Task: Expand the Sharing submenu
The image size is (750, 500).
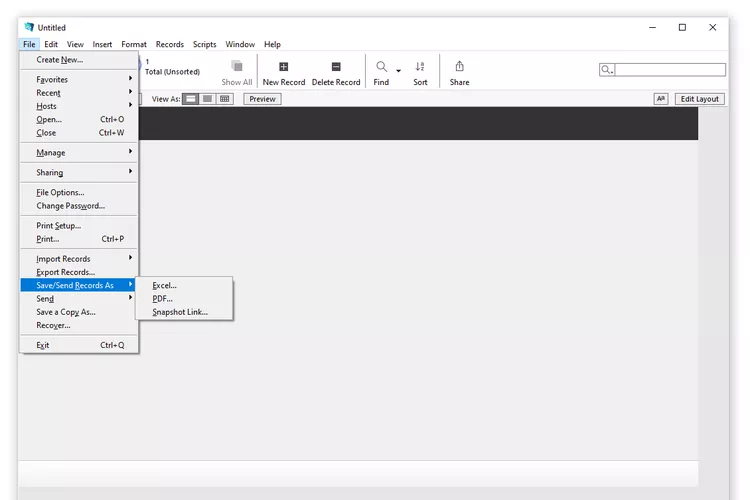Action: tap(79, 173)
